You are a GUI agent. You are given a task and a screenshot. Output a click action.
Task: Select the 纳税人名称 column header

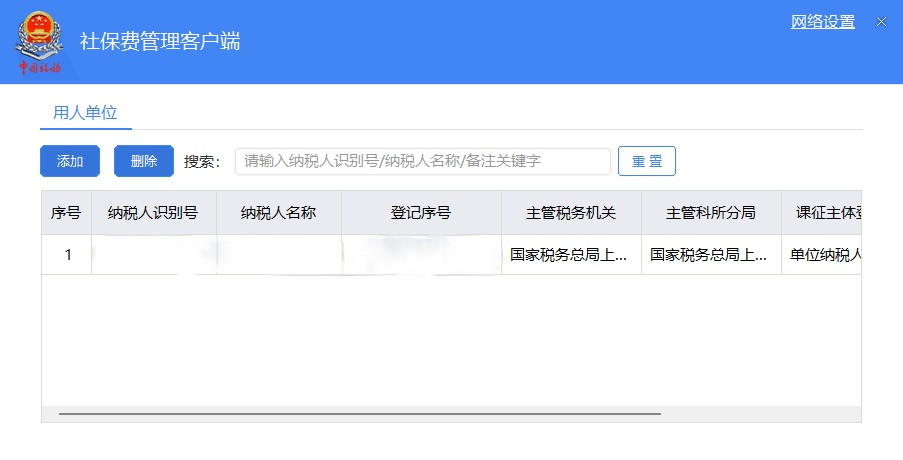click(x=279, y=212)
